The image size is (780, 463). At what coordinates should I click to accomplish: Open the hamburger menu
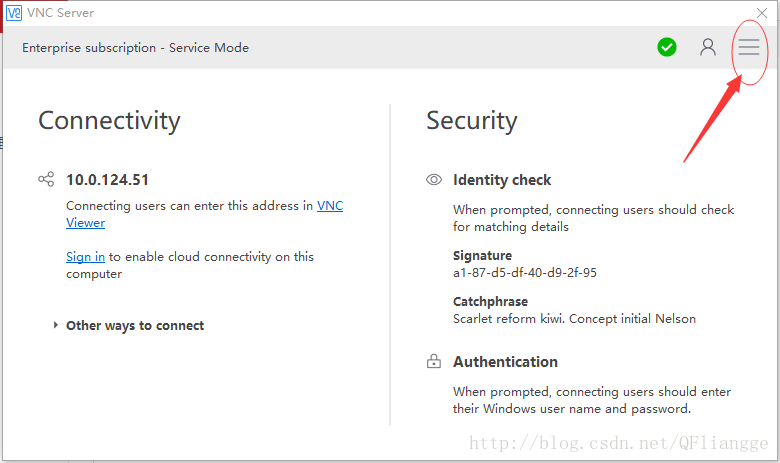[749, 47]
